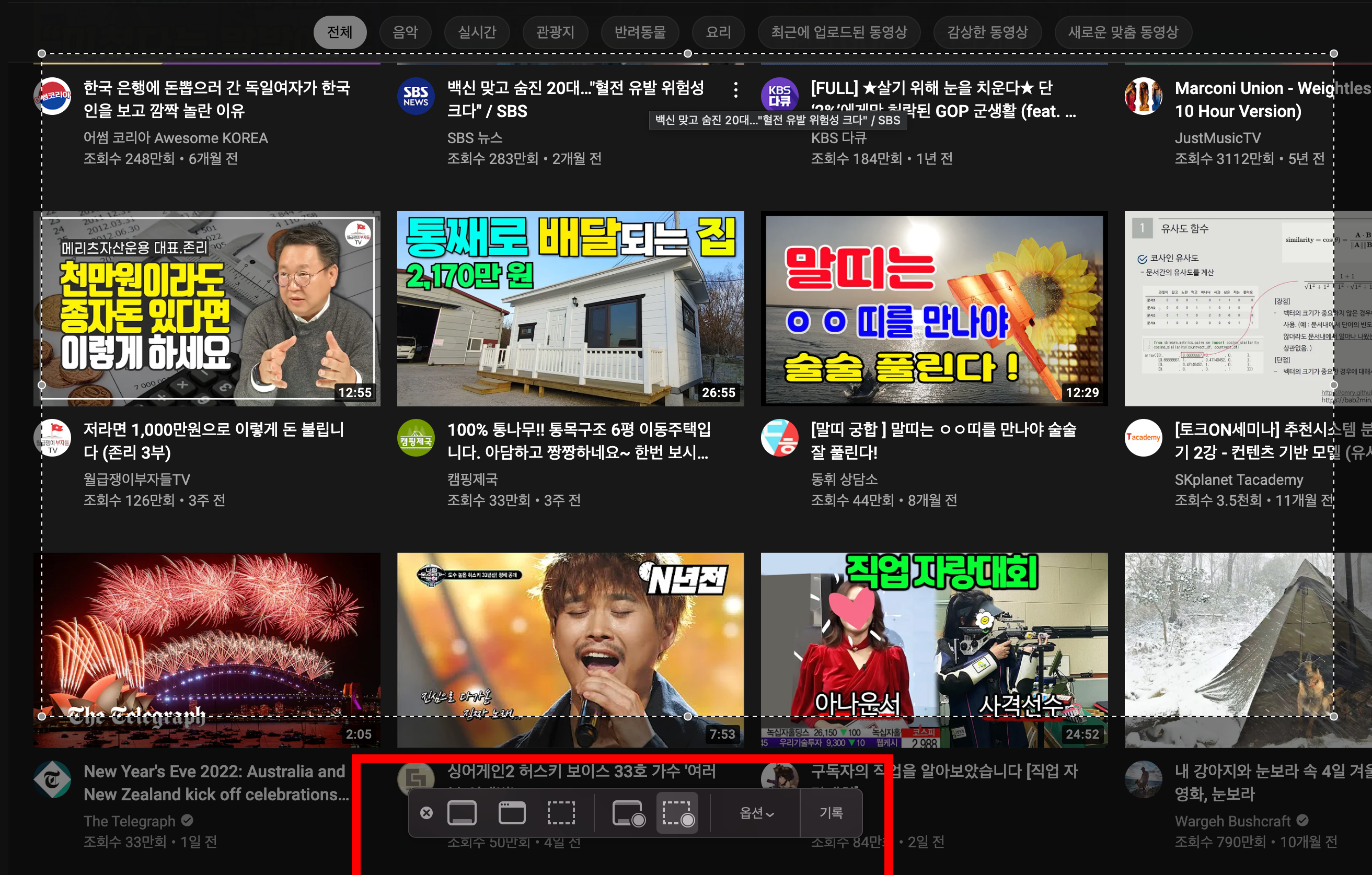Open snowy tent with dog thumbnail

[1248, 650]
